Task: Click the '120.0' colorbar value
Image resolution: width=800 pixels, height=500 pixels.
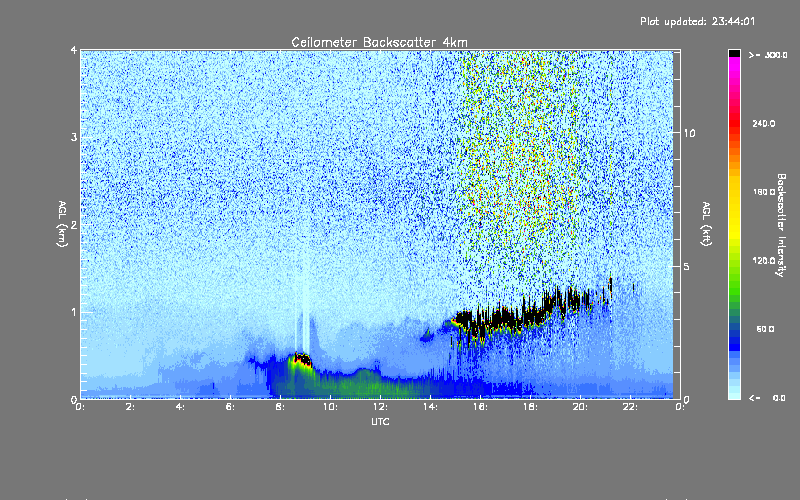Action: (x=764, y=261)
